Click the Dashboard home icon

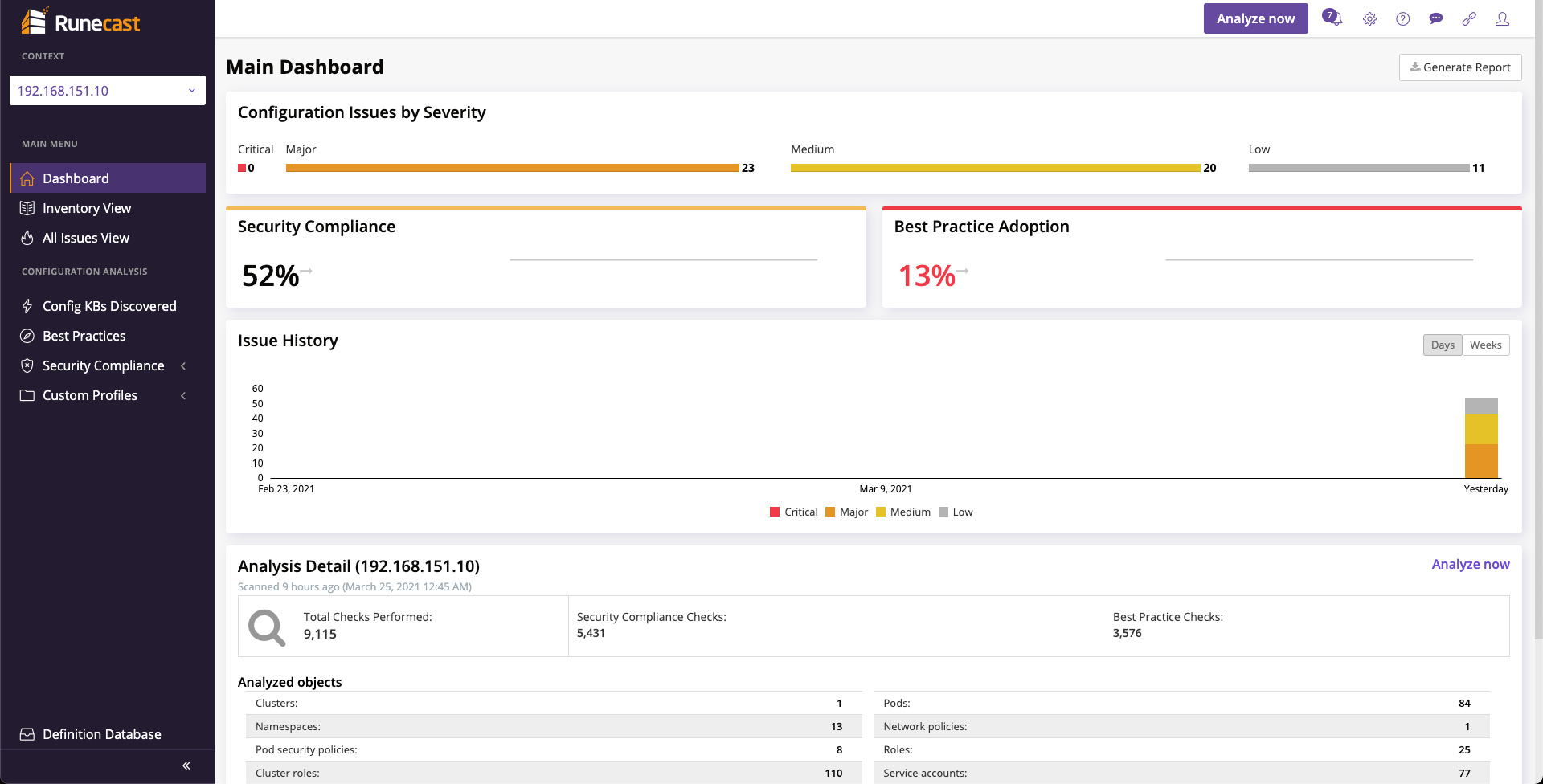pos(27,178)
